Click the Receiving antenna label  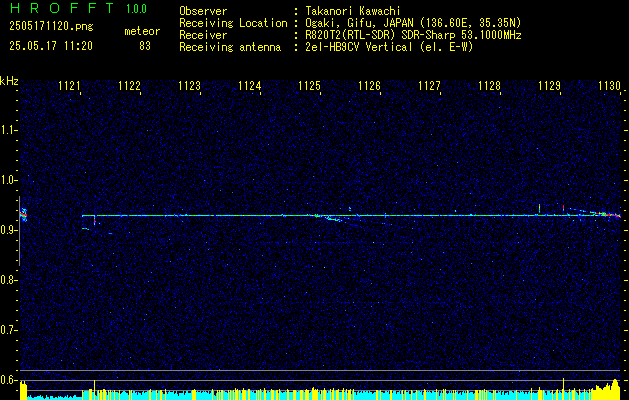tap(230, 47)
